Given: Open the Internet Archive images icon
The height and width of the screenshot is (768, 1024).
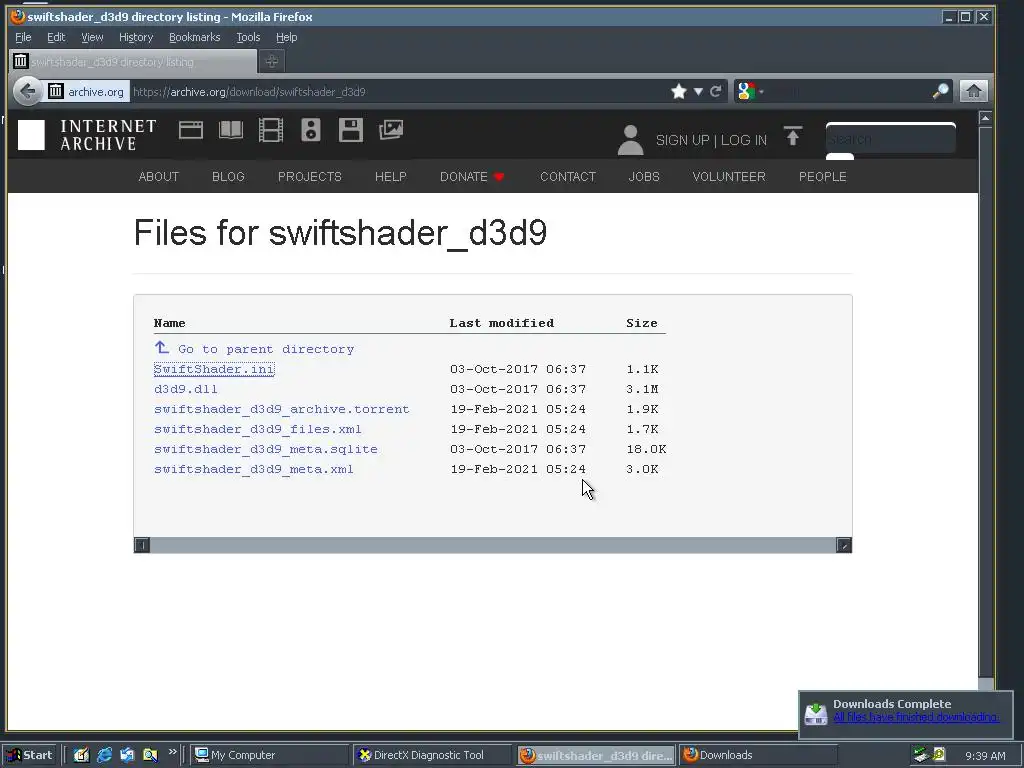Looking at the screenshot, I should pyautogui.click(x=391, y=130).
